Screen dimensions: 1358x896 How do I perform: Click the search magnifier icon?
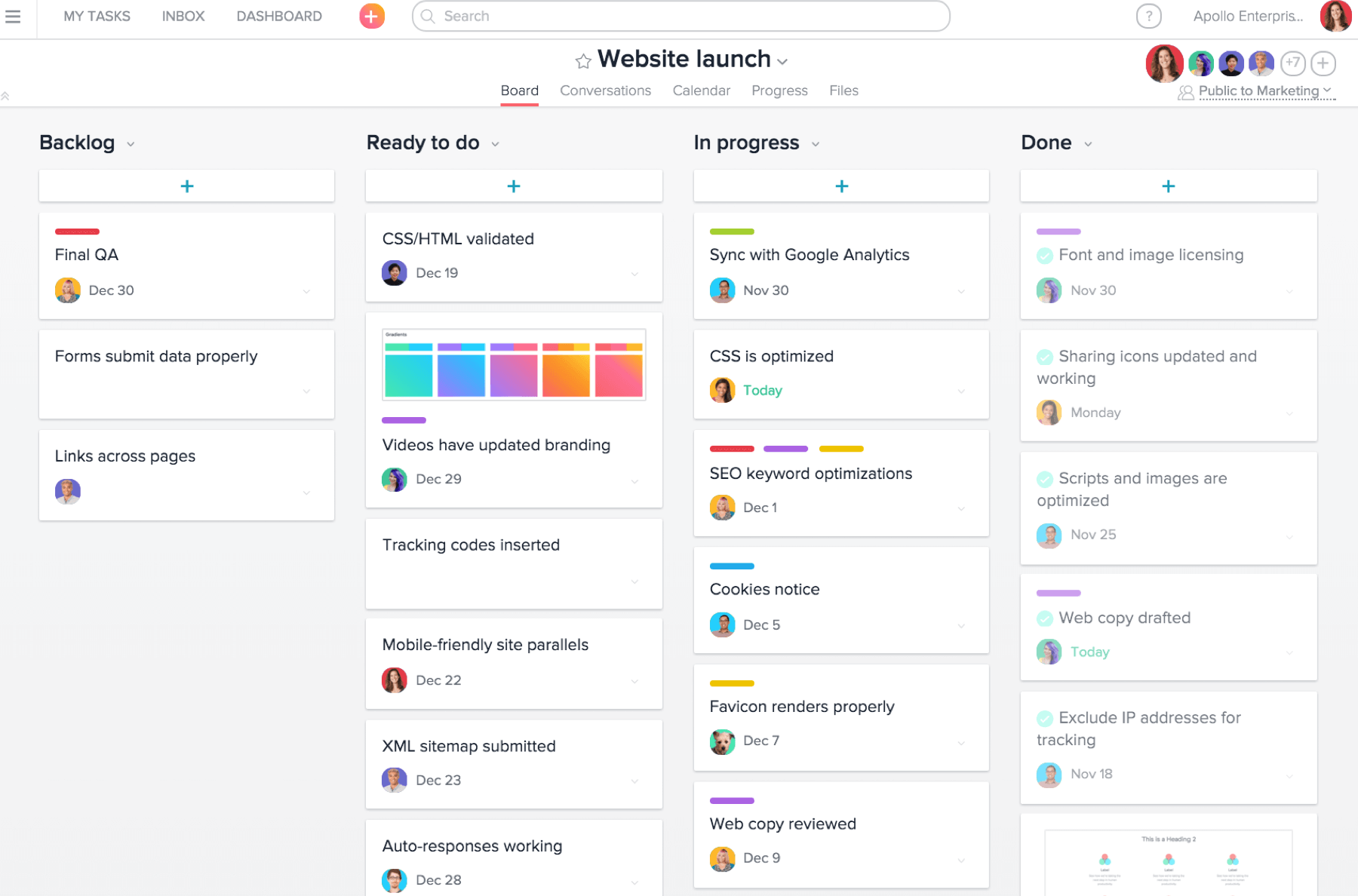click(427, 16)
